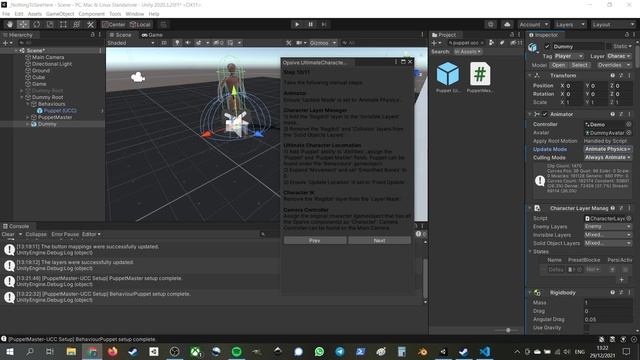Toggle Dummy object active checkbox
Viewport: 640px width, 360px height.
(x=547, y=47)
